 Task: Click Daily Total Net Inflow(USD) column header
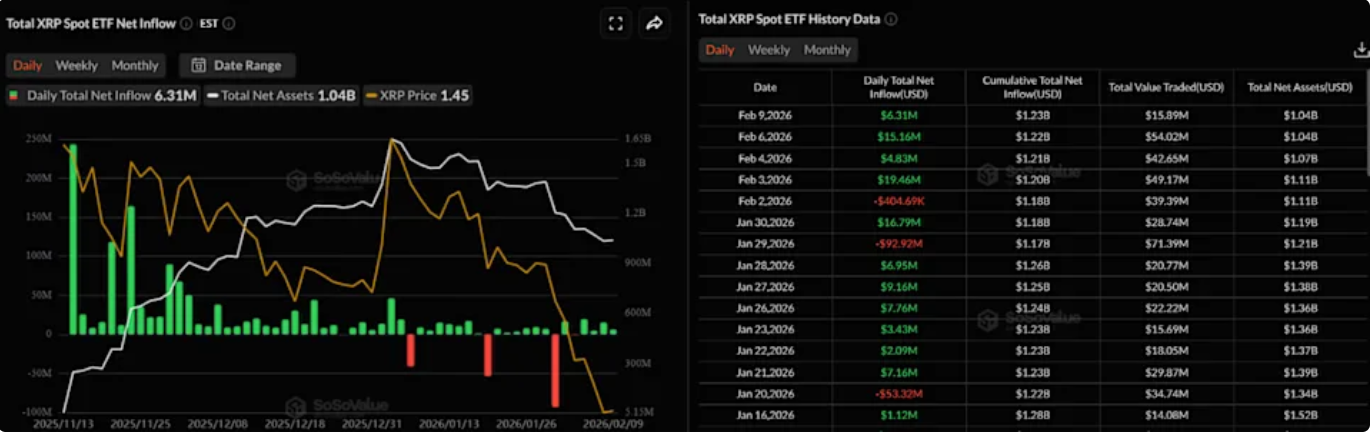point(899,87)
